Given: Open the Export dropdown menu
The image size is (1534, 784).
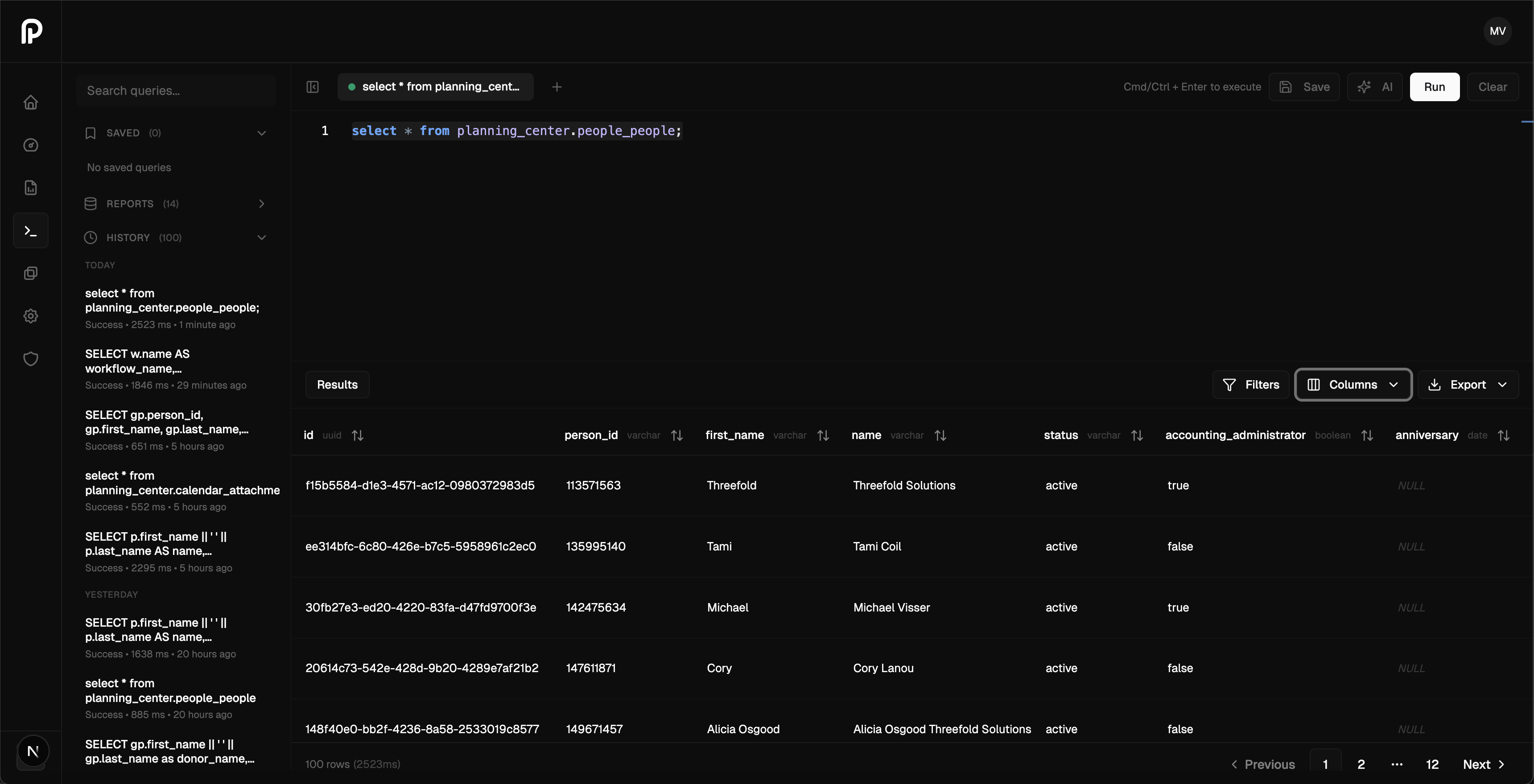Looking at the screenshot, I should coord(1467,385).
